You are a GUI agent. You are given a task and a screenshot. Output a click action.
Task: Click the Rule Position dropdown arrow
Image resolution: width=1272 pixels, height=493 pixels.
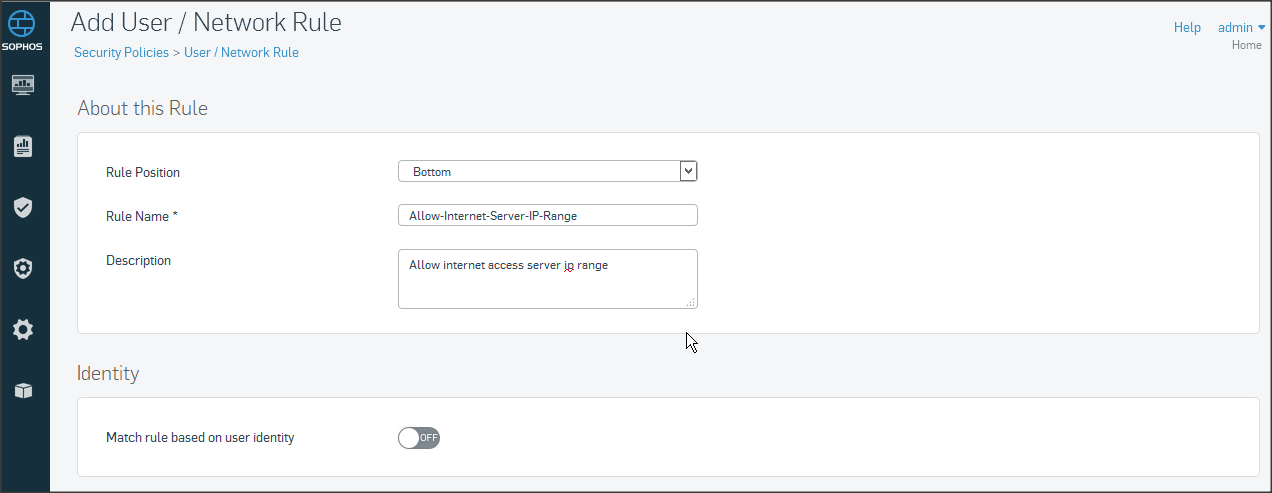pos(688,171)
